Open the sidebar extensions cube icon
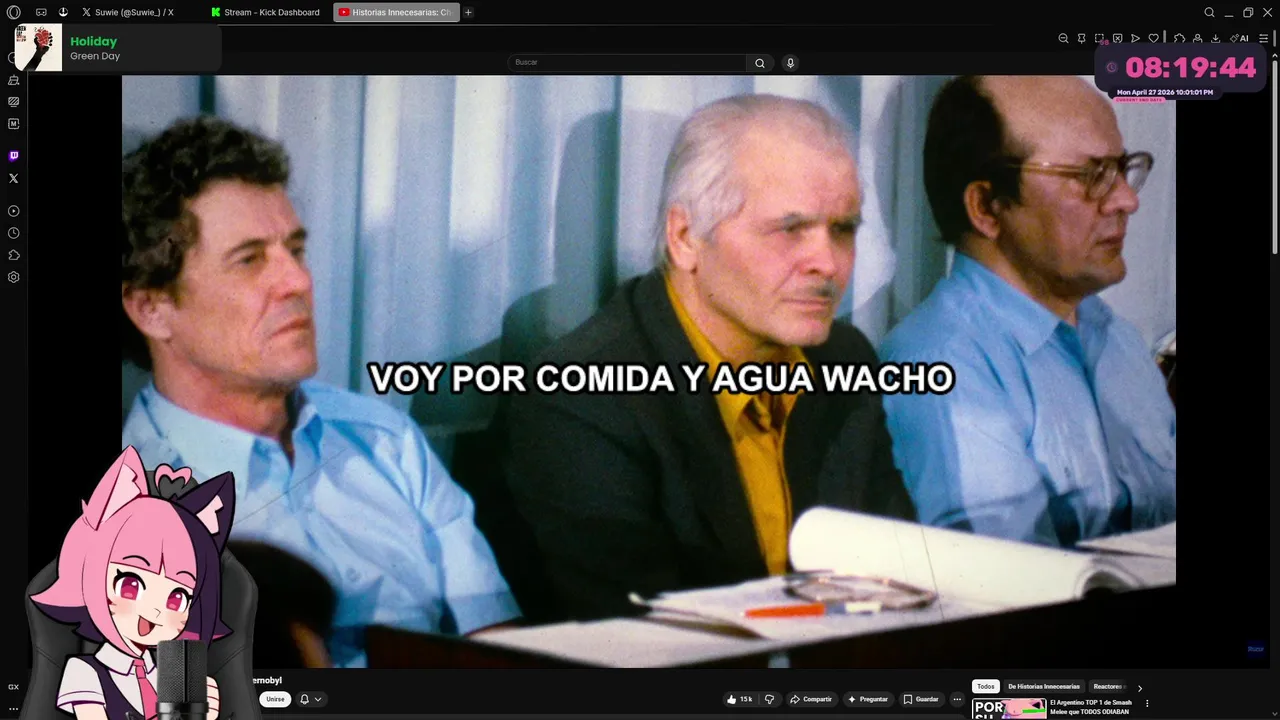The image size is (1280, 720). pyautogui.click(x=13, y=255)
